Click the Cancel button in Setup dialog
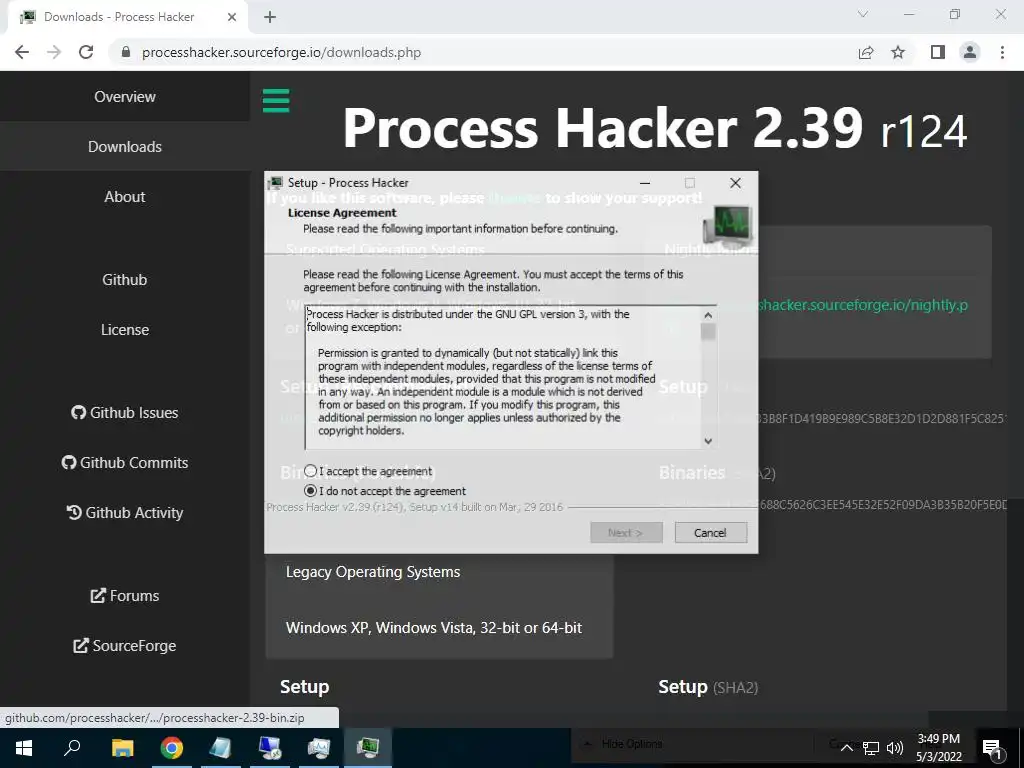Image resolution: width=1024 pixels, height=768 pixels. tap(711, 532)
